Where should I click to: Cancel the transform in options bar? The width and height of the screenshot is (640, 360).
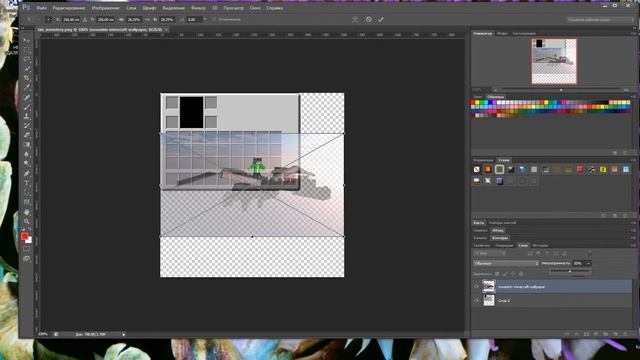click(x=369, y=19)
